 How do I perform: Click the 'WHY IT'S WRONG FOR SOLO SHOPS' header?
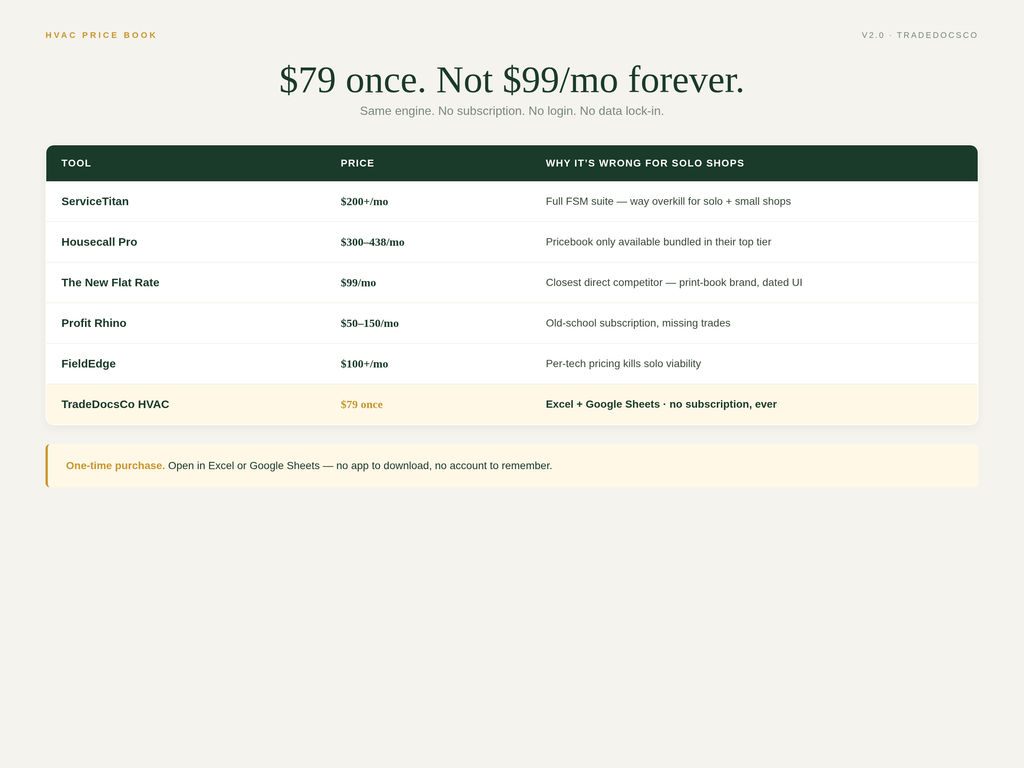(645, 163)
